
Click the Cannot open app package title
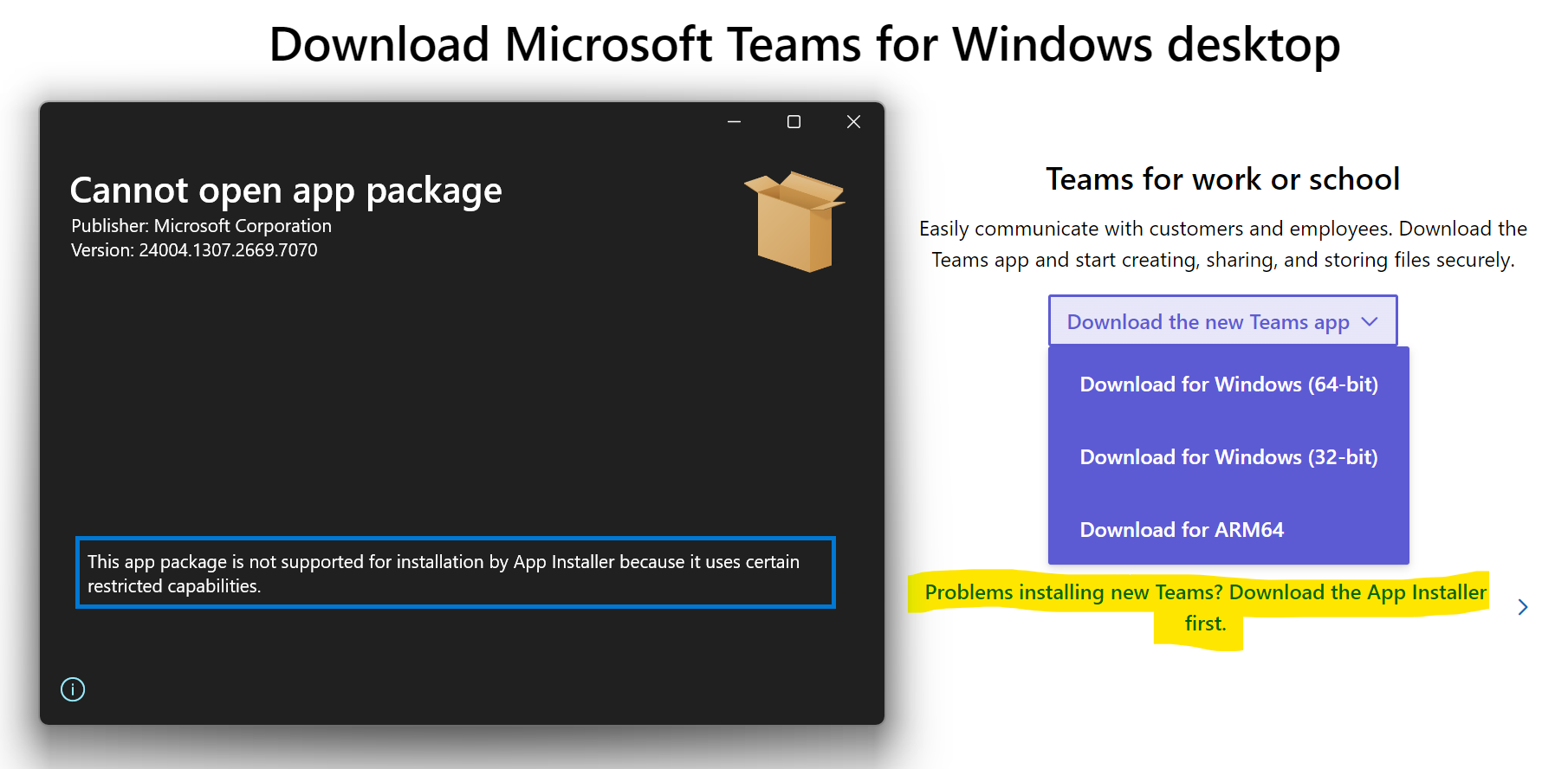pyautogui.click(x=286, y=191)
